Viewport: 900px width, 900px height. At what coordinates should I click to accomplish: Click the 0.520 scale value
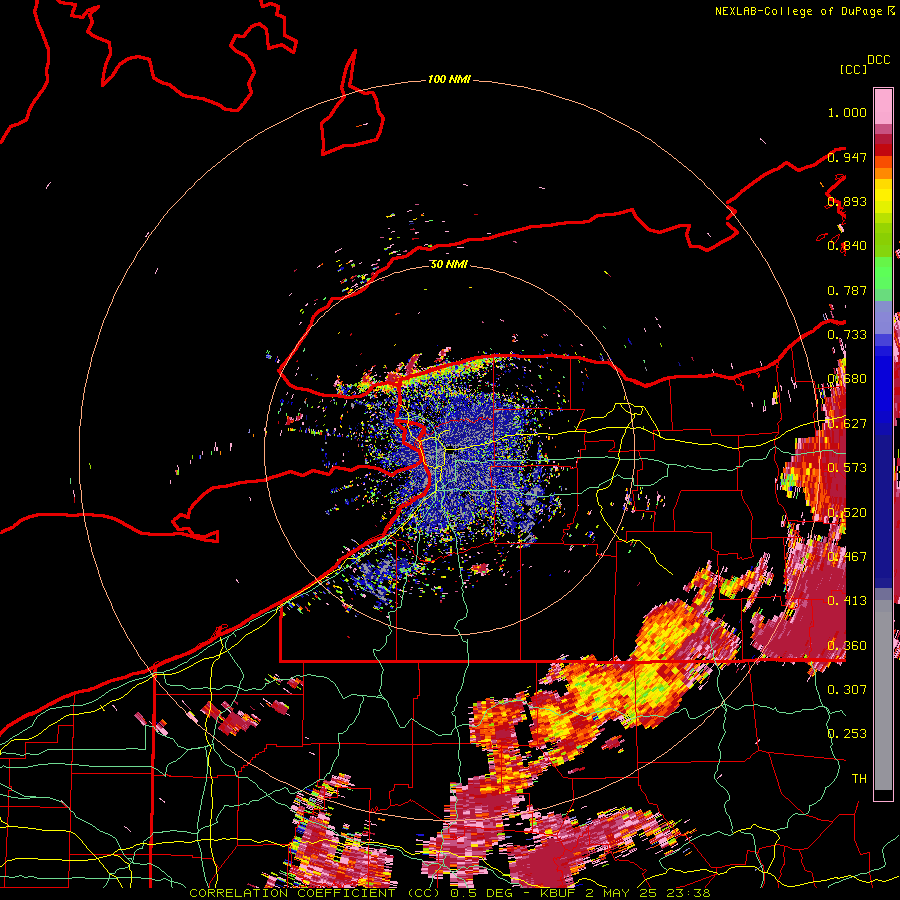(847, 513)
